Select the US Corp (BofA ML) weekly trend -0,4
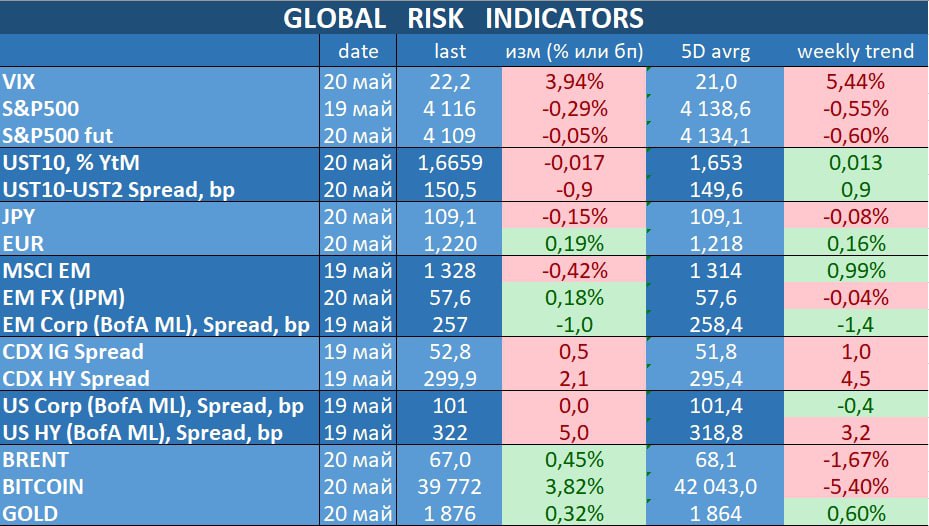The height and width of the screenshot is (526, 929). click(856, 406)
